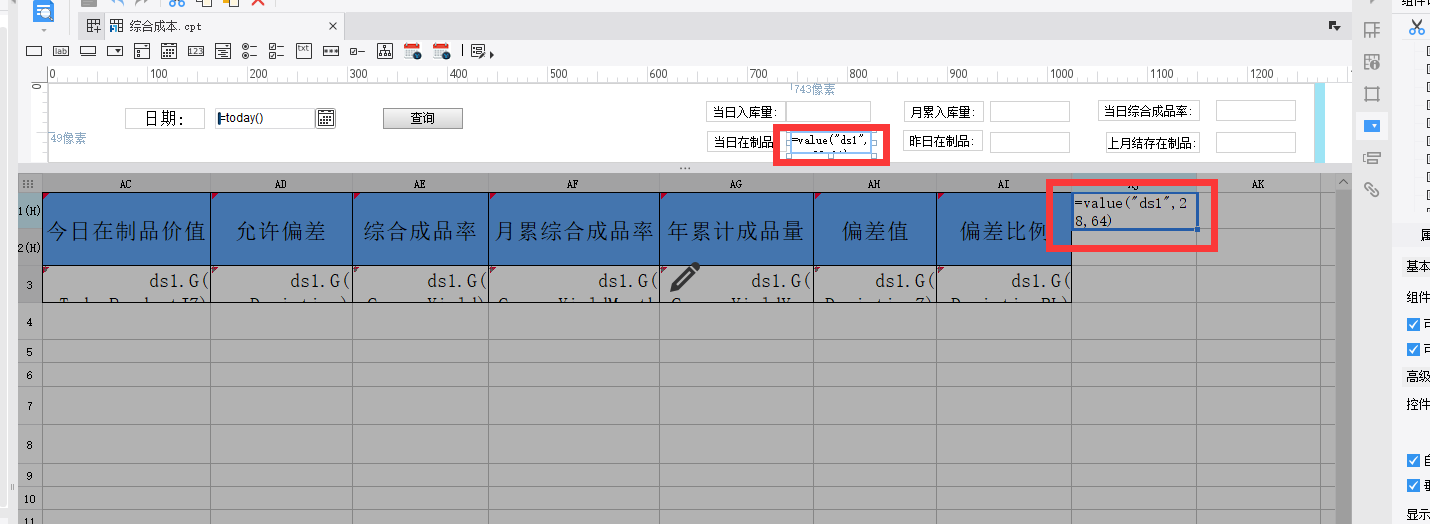Open the floating element panel
The image size is (1430, 524).
(x=1372, y=93)
